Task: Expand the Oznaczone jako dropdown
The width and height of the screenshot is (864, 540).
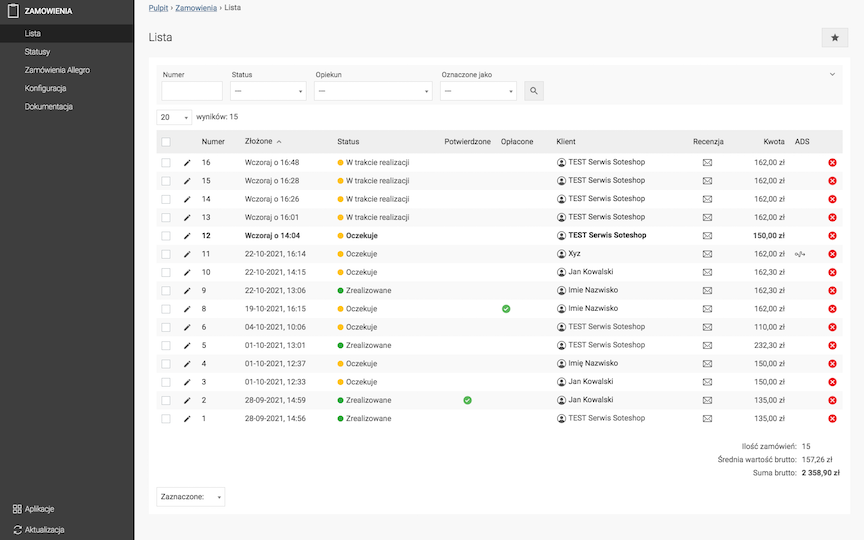Action: [x=478, y=91]
